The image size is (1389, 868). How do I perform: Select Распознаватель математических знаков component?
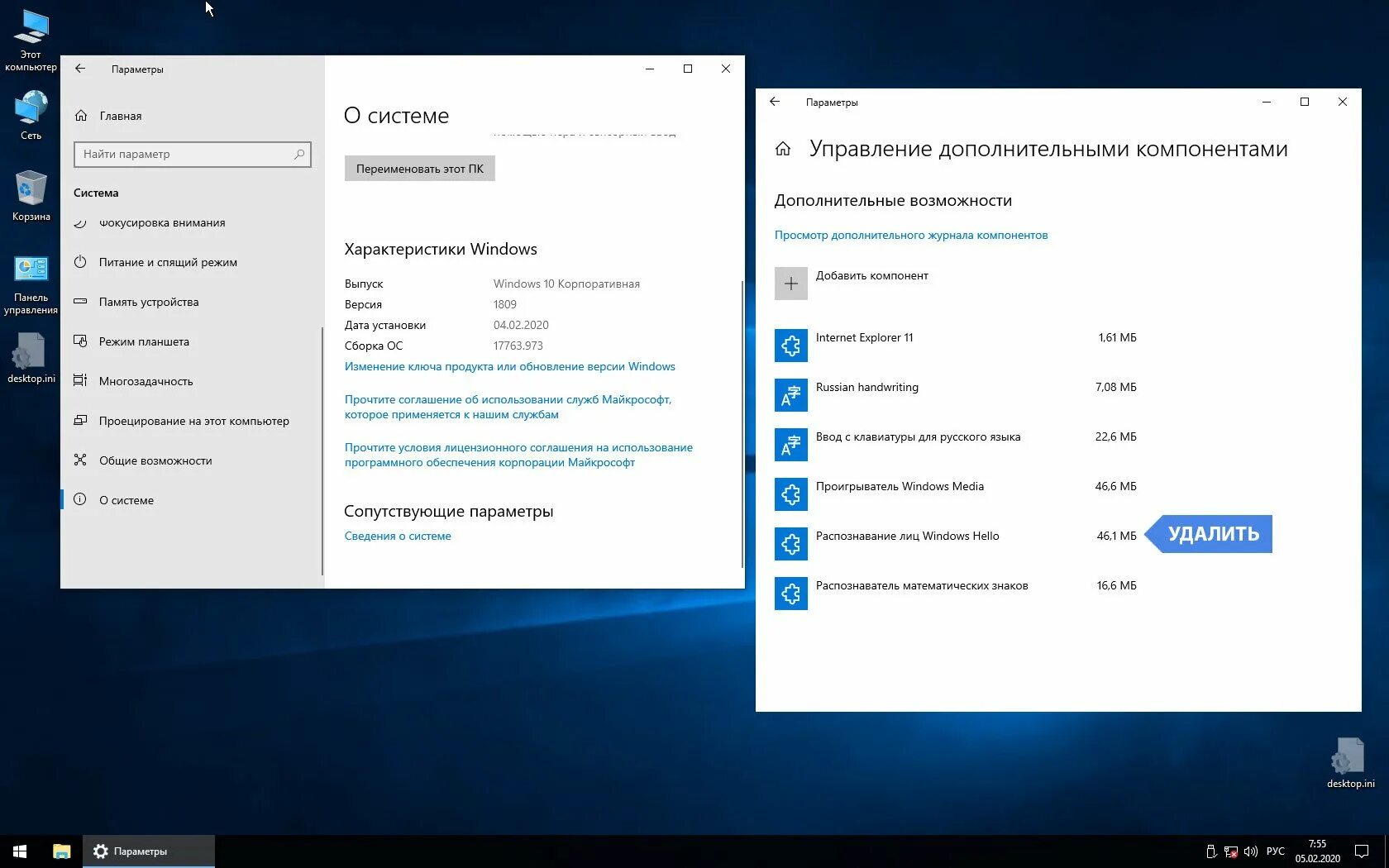(x=956, y=594)
